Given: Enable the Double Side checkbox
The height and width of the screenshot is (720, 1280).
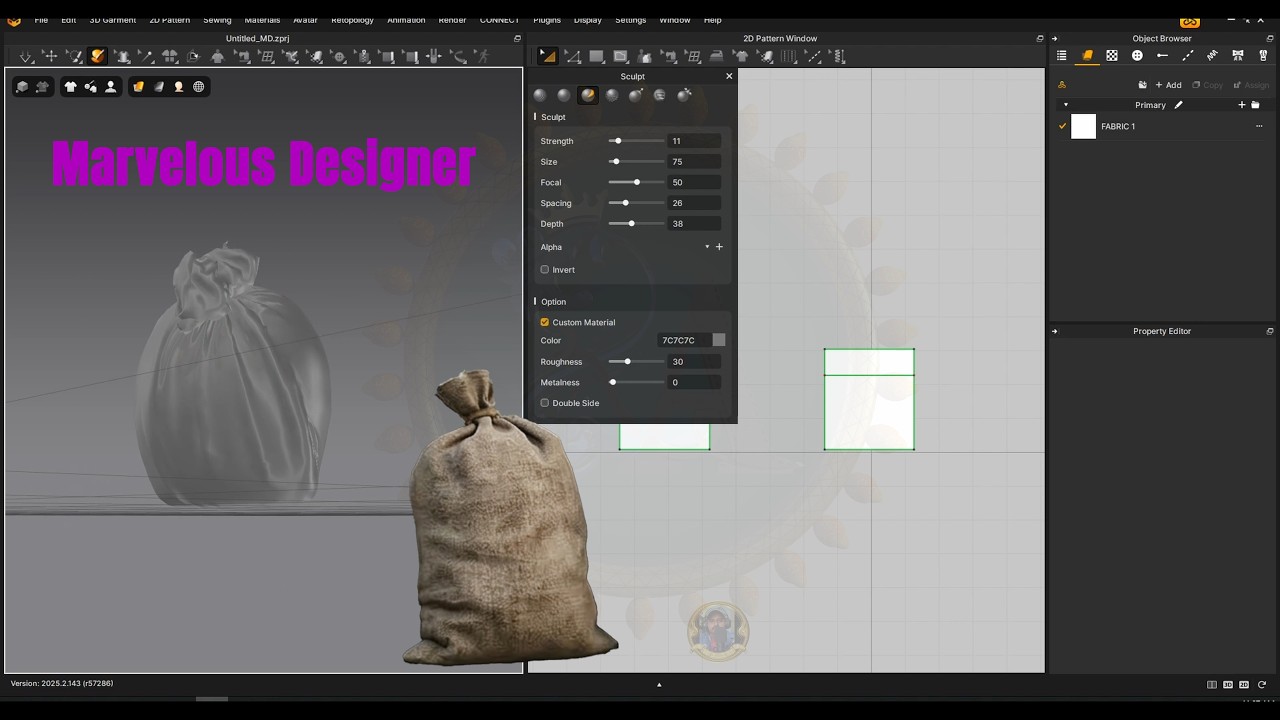Looking at the screenshot, I should 545,403.
